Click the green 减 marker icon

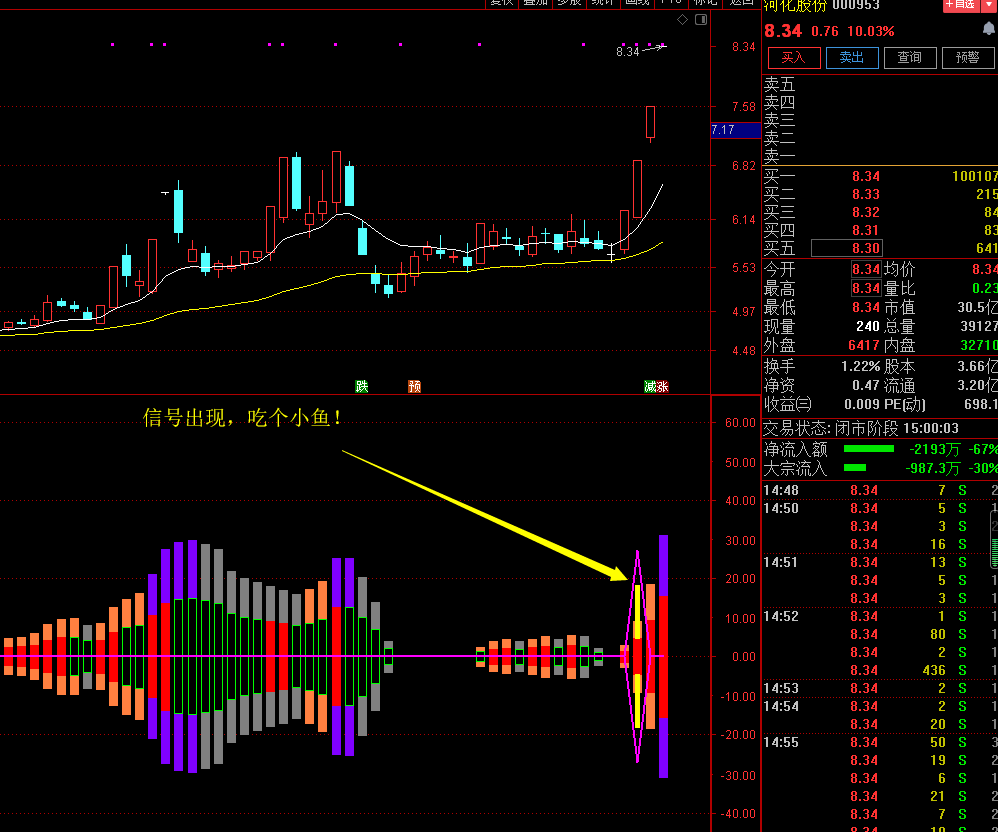pyautogui.click(x=650, y=386)
